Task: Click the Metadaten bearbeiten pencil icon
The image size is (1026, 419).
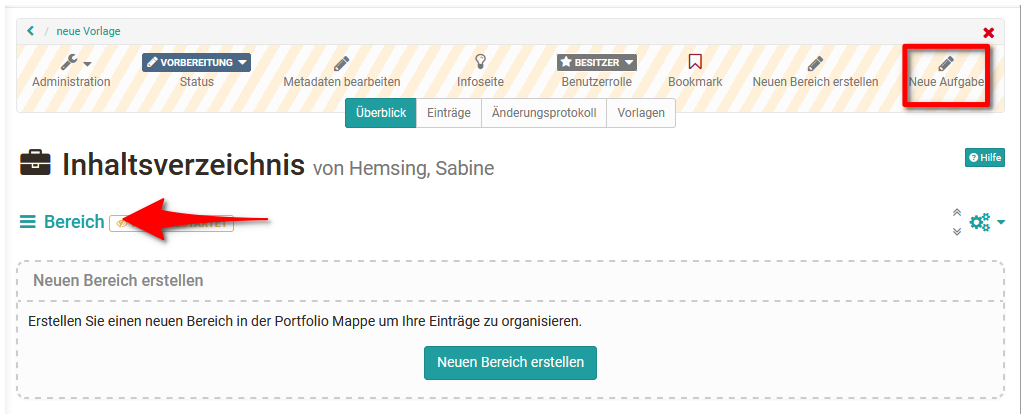Action: click(x=342, y=64)
